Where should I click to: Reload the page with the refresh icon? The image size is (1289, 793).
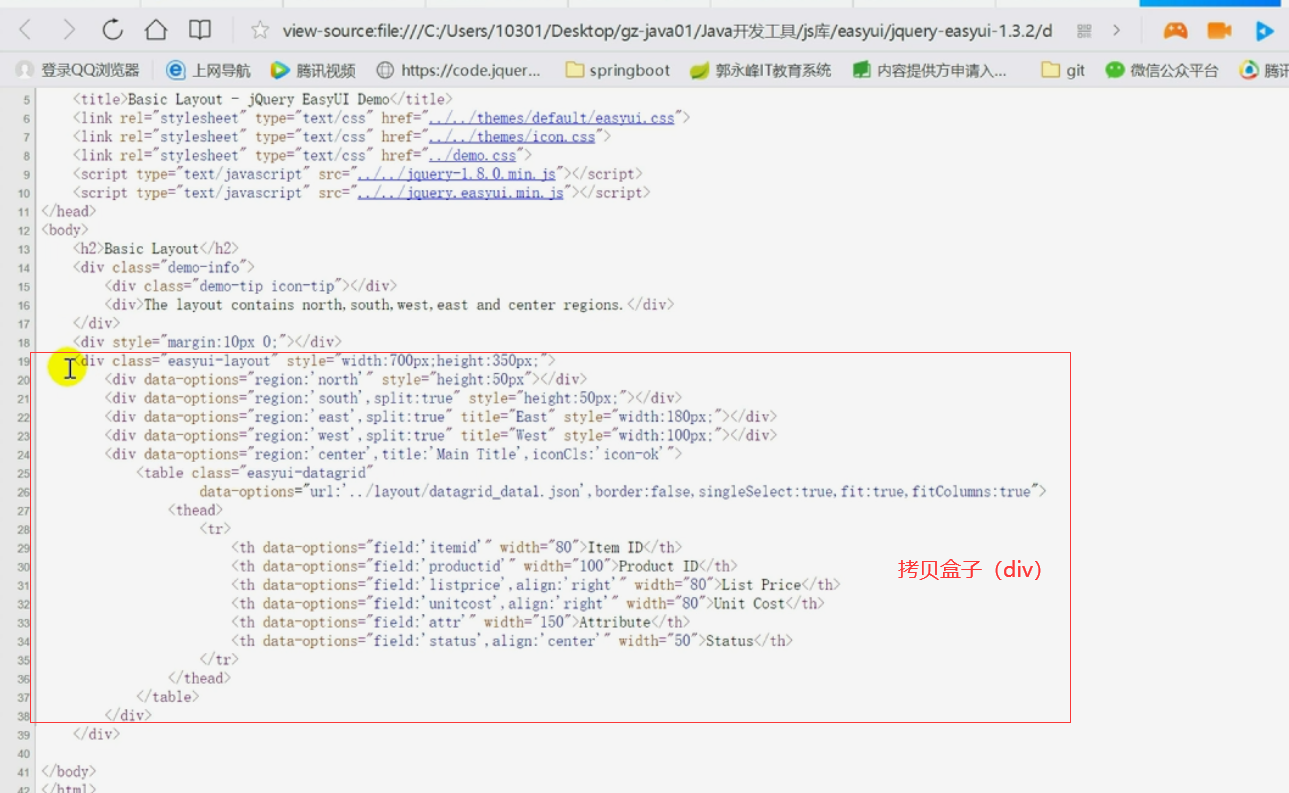coord(113,30)
